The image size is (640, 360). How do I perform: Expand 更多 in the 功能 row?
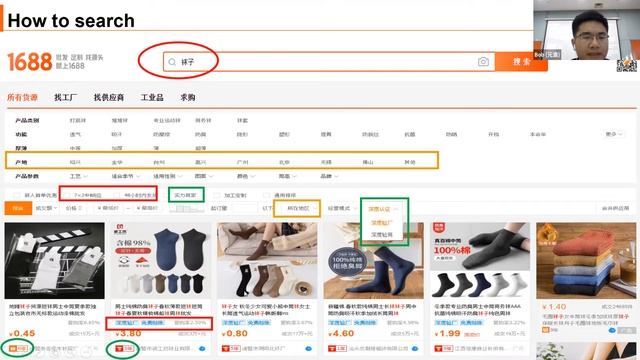(x=614, y=134)
